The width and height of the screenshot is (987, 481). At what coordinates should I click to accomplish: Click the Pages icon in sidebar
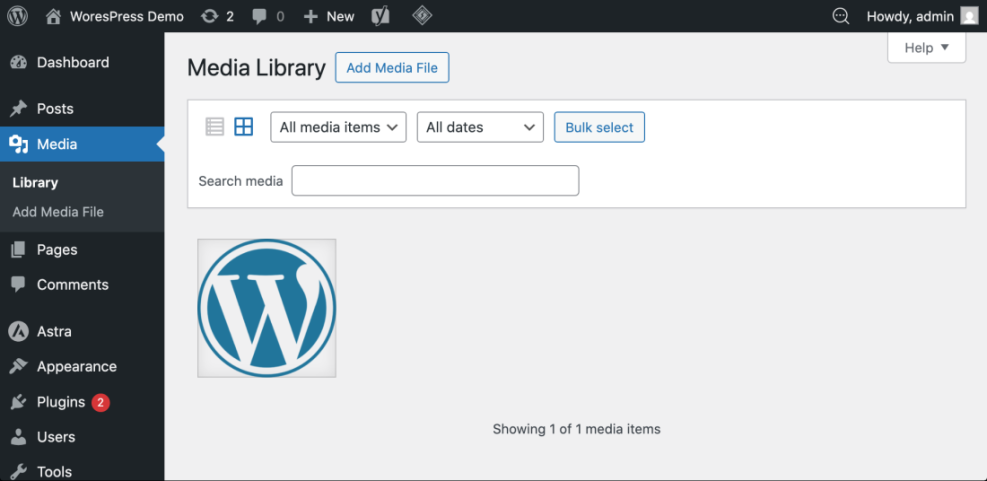(x=19, y=250)
